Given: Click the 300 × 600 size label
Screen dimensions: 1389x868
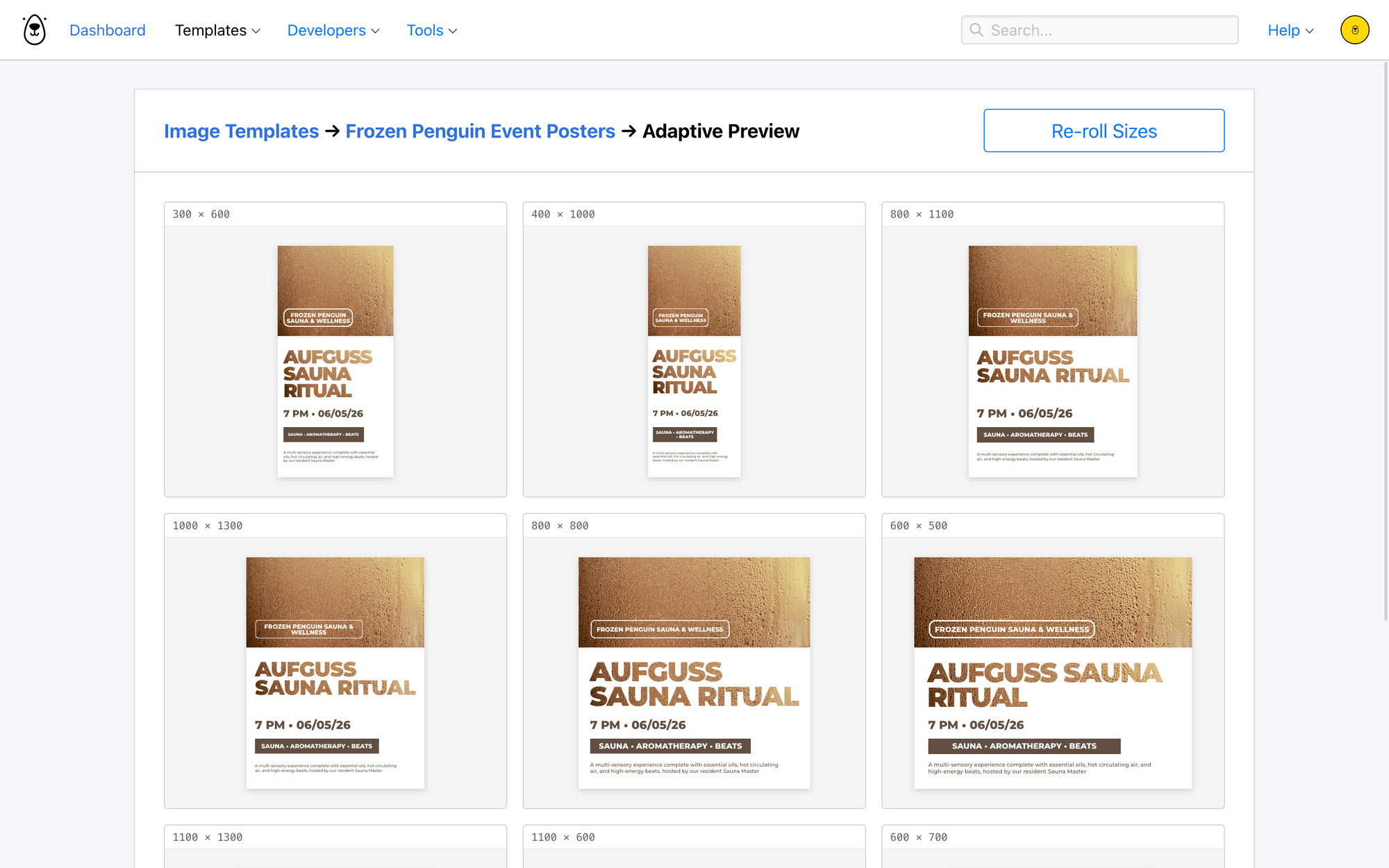Looking at the screenshot, I should coord(201,215).
